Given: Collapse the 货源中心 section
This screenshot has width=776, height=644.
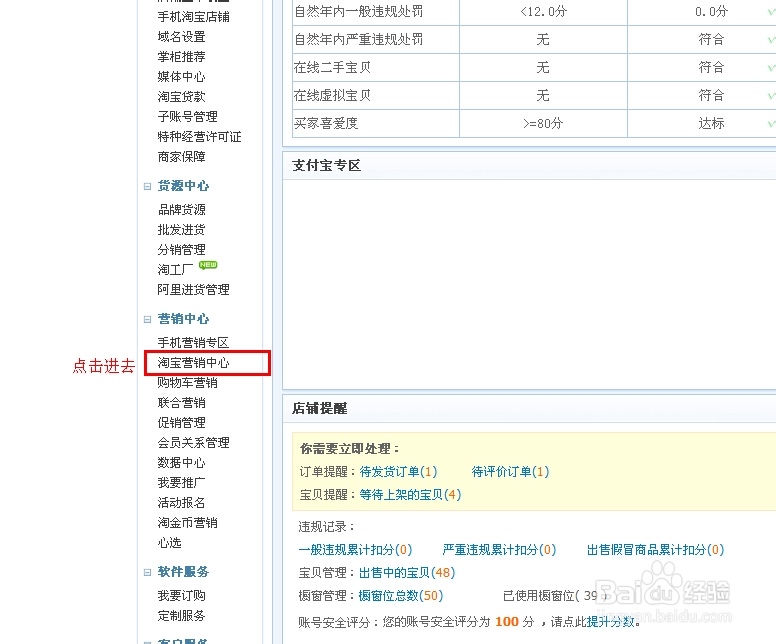Looking at the screenshot, I should point(147,187).
